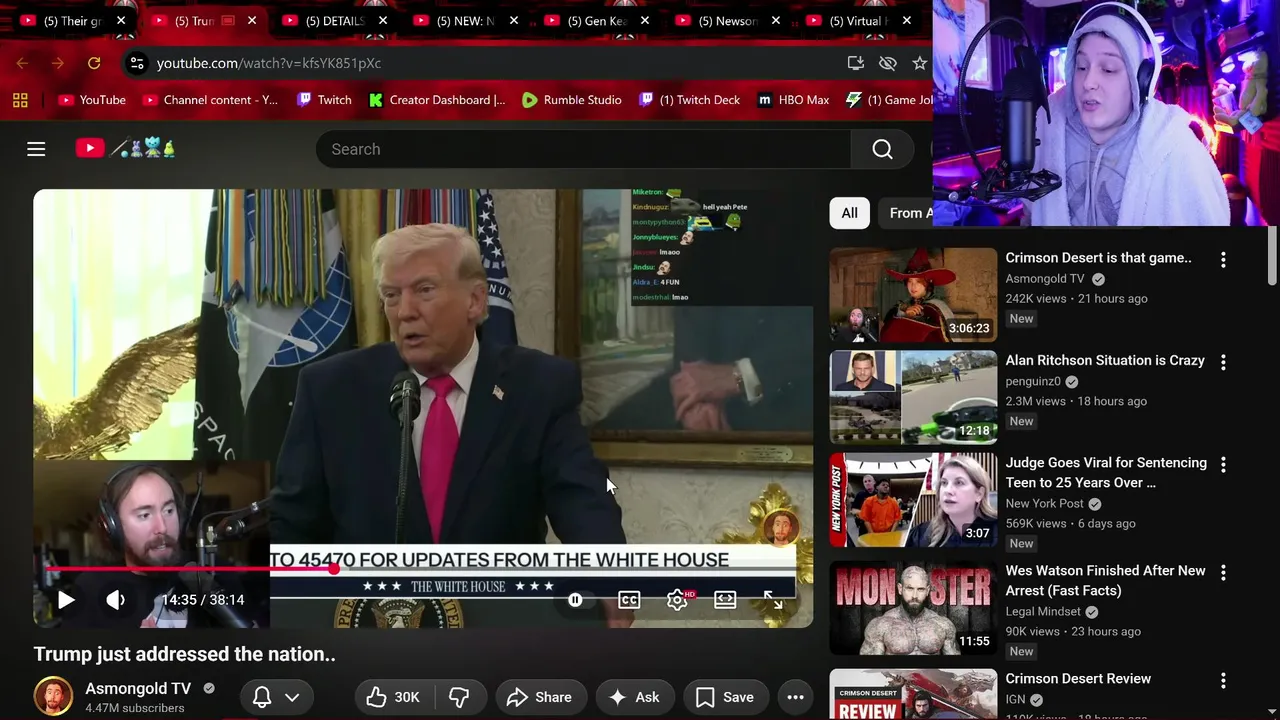Click the page vertical scrollbar
Screen dimensions: 1280x720
pos(1272,255)
